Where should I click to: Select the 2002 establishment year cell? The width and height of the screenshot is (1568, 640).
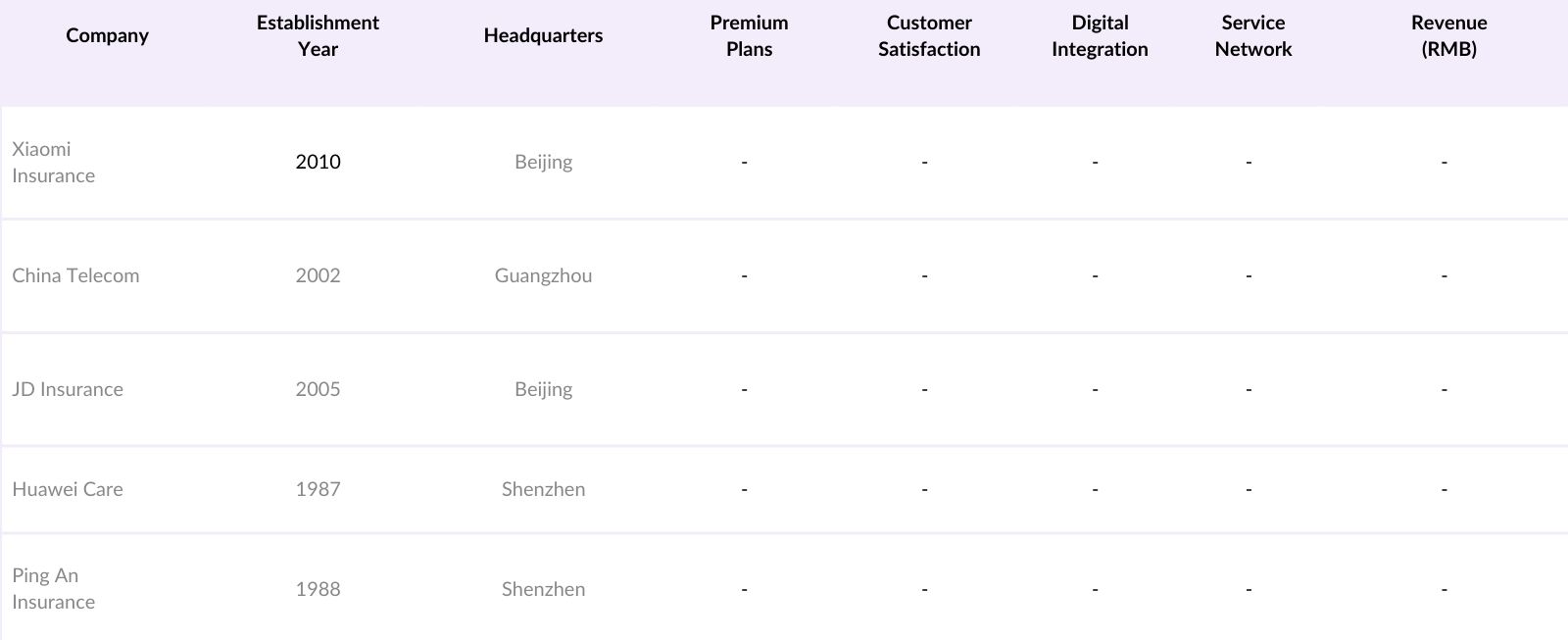tap(318, 276)
